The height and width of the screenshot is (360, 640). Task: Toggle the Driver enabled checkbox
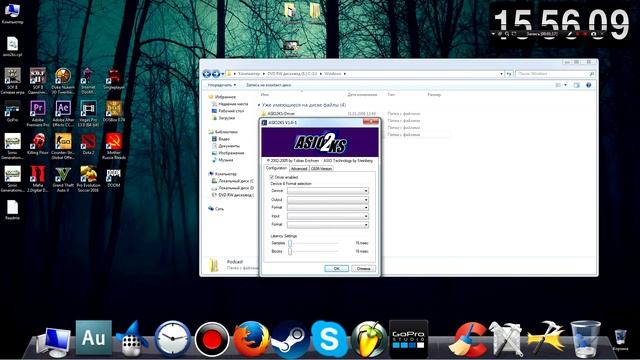tap(271, 177)
